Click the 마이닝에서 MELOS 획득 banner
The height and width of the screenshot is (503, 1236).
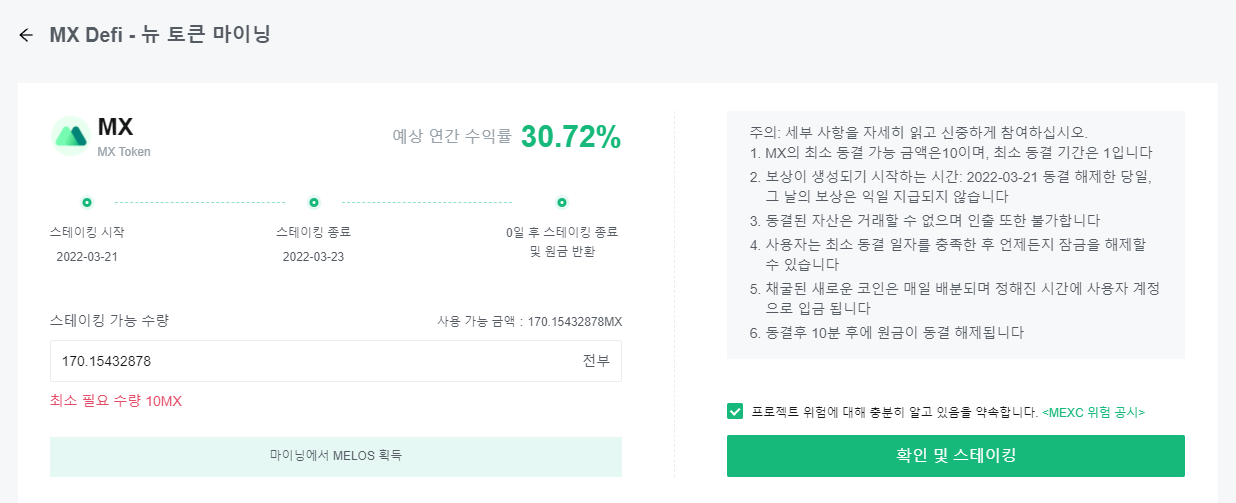pyautogui.click(x=335, y=456)
